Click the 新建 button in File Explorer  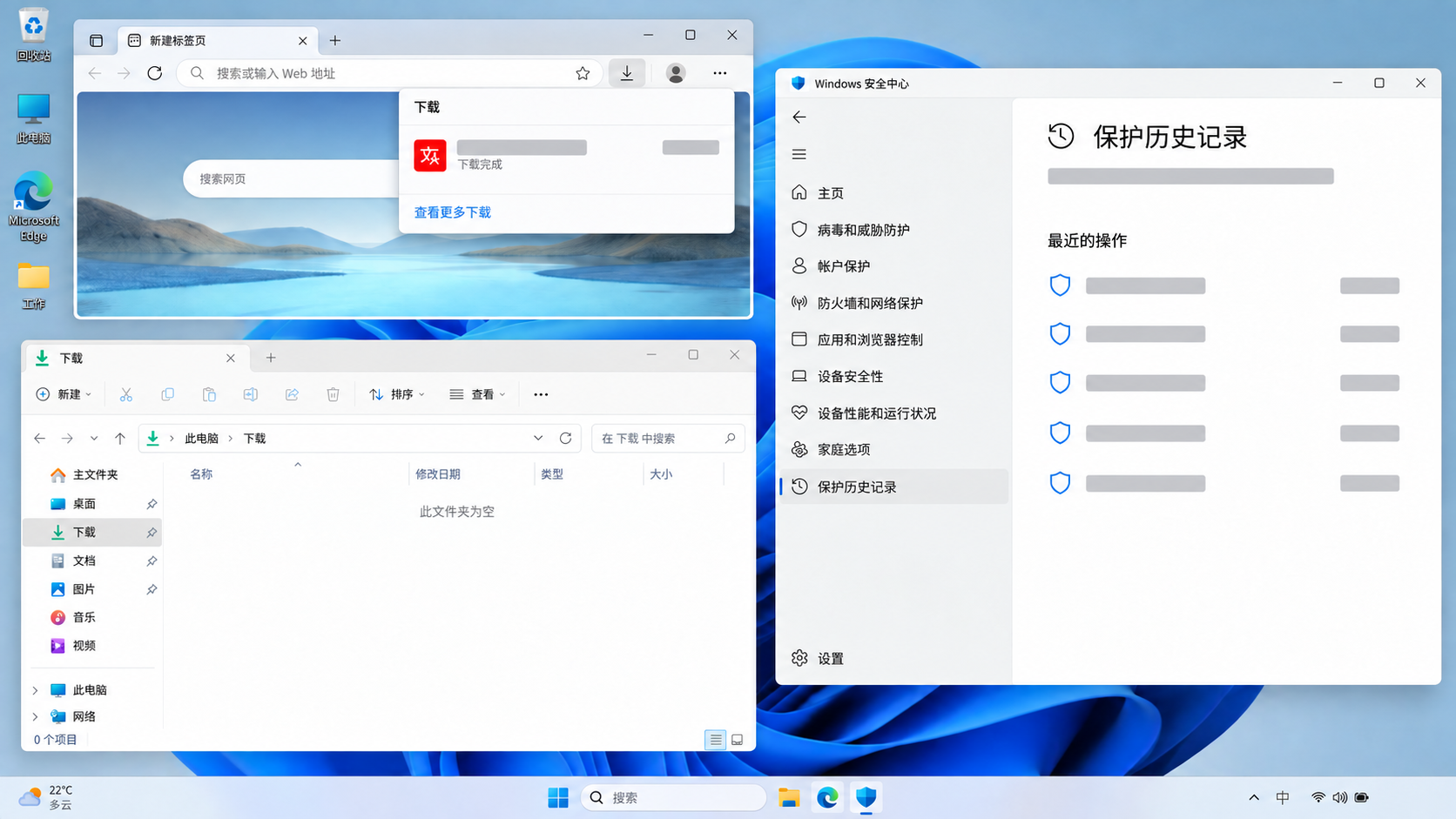point(64,394)
